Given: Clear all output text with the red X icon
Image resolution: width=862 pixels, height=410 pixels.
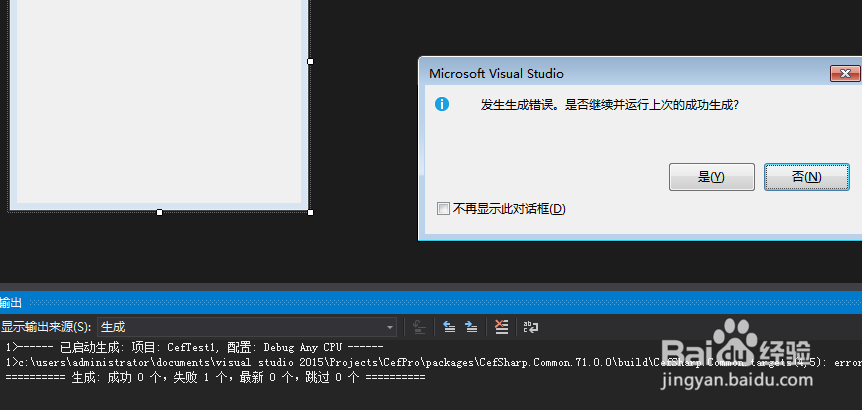Looking at the screenshot, I should tap(501, 328).
